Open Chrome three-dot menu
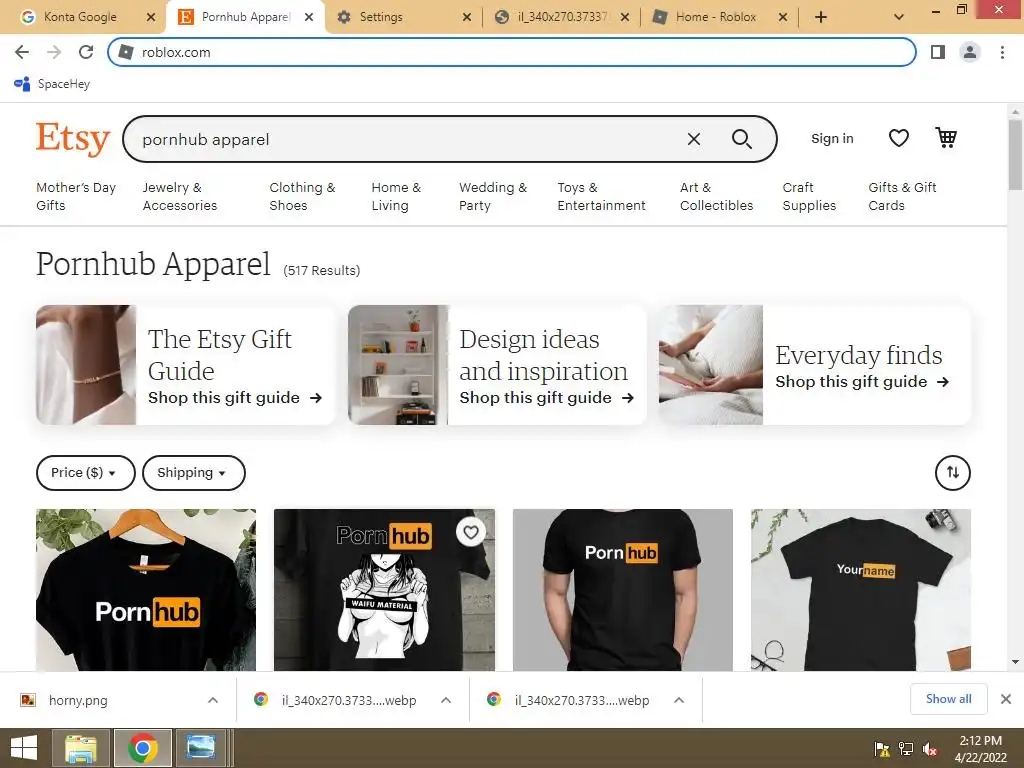Image resolution: width=1024 pixels, height=768 pixels. [1002, 52]
